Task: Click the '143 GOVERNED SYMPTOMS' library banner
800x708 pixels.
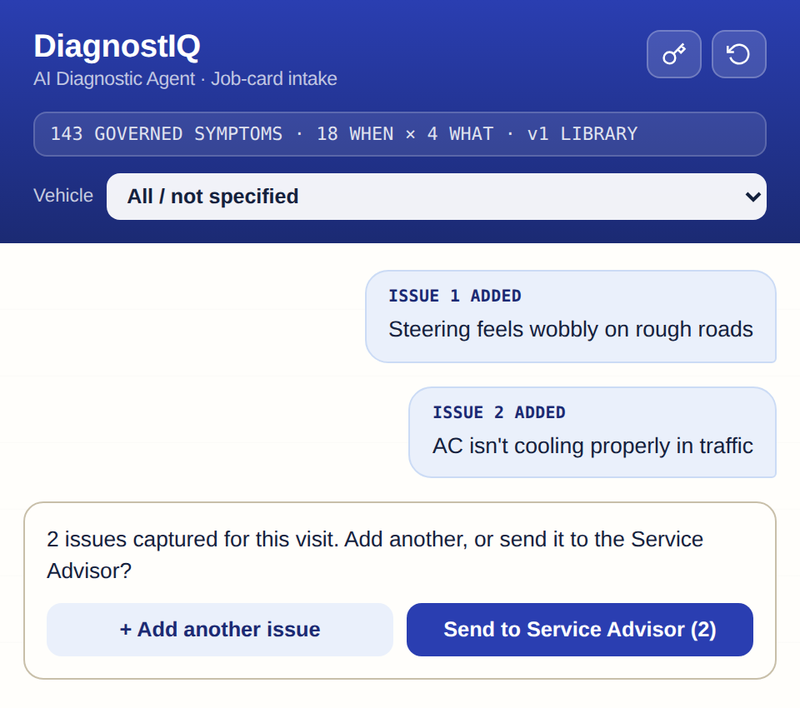Action: pyautogui.click(x=399, y=134)
